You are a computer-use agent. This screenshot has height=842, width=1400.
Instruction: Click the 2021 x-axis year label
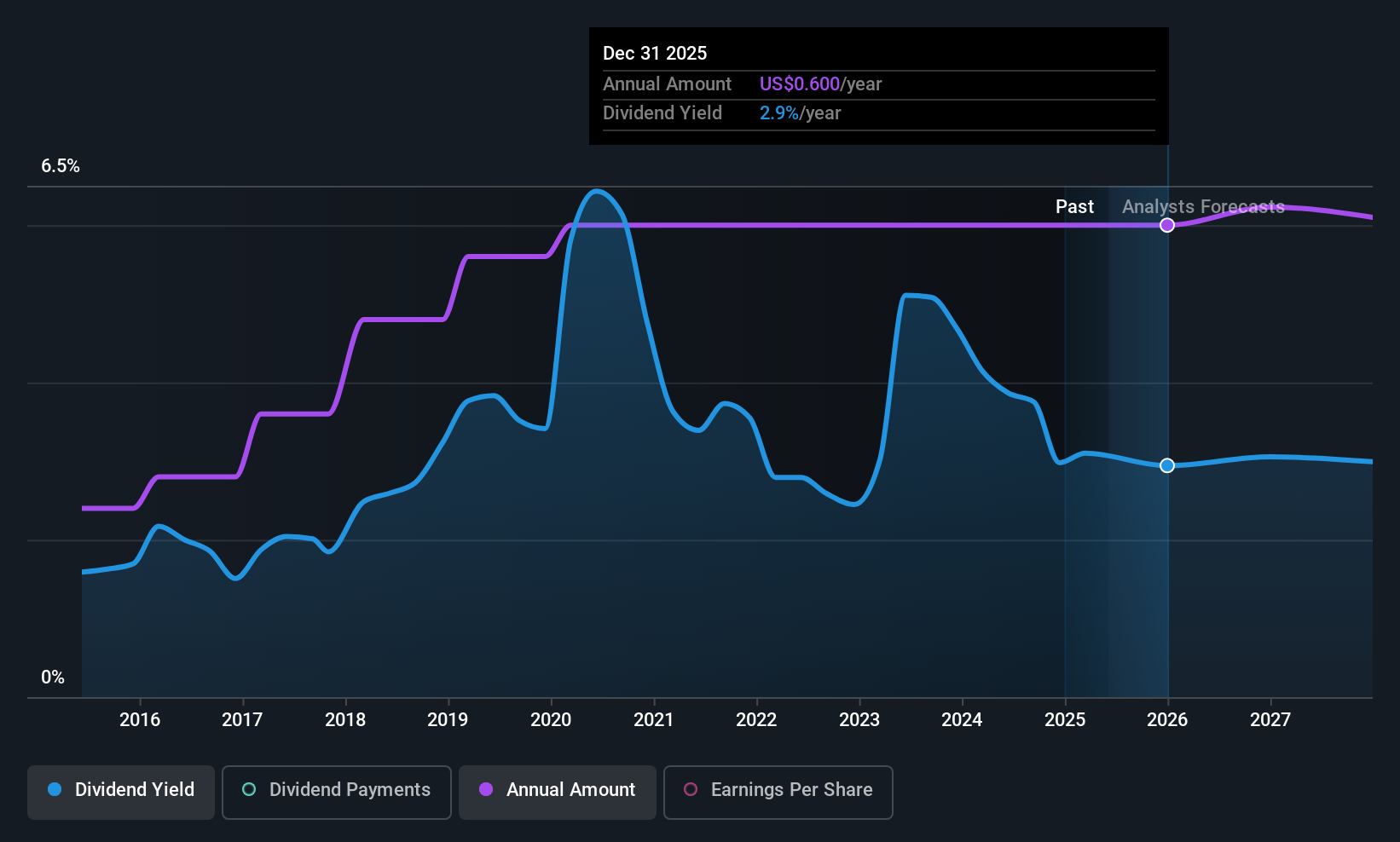click(654, 720)
